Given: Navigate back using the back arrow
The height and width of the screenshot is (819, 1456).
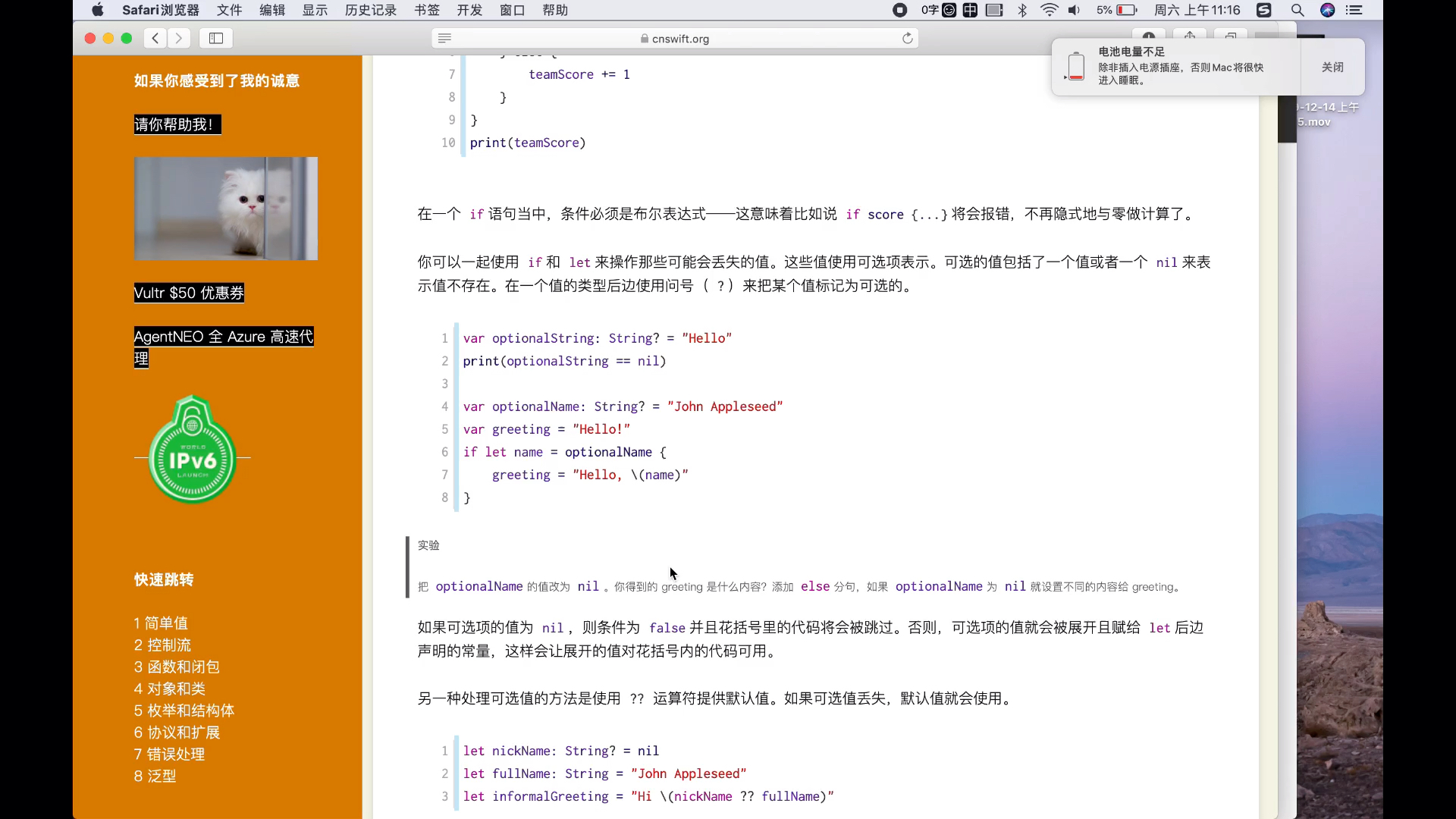Looking at the screenshot, I should [x=155, y=38].
